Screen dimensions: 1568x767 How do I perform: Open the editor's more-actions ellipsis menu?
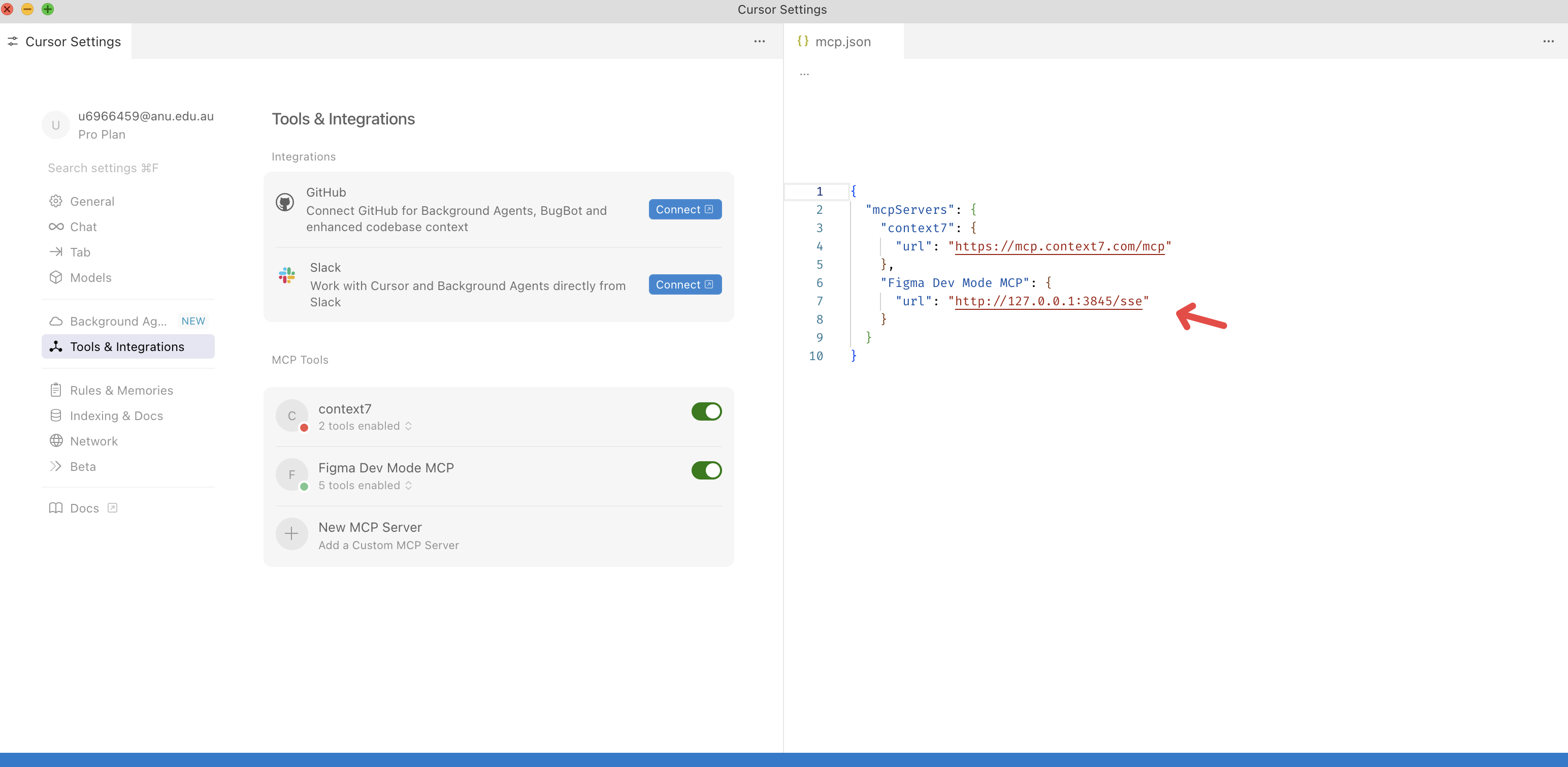click(1549, 41)
